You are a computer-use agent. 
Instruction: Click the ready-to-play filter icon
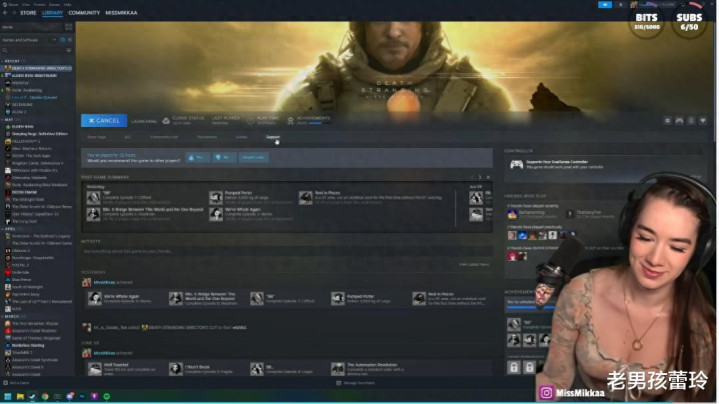point(70,40)
